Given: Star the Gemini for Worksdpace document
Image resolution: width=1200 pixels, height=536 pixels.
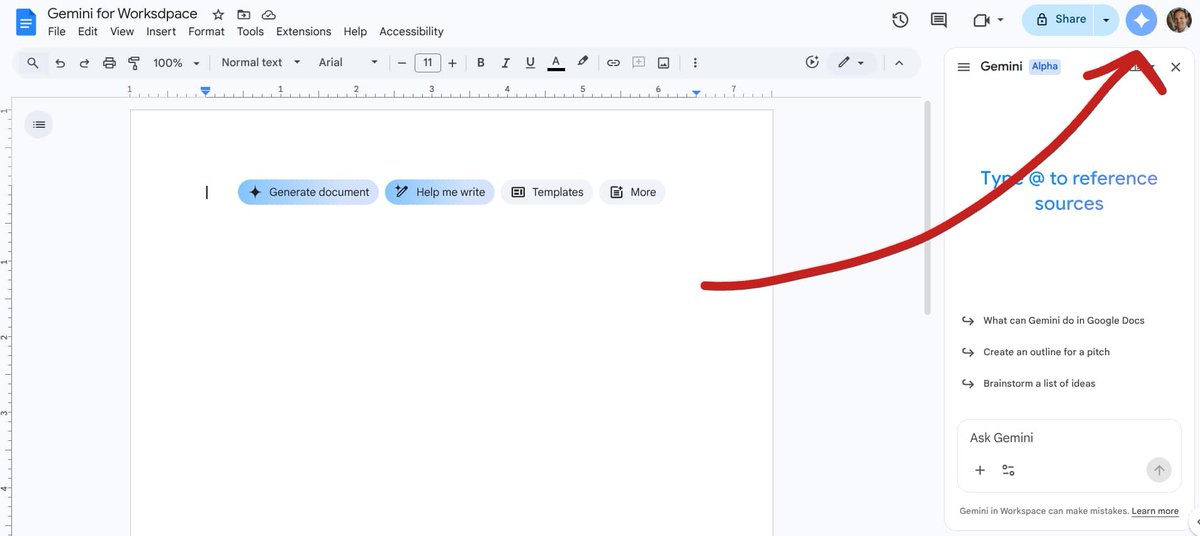Looking at the screenshot, I should (218, 15).
